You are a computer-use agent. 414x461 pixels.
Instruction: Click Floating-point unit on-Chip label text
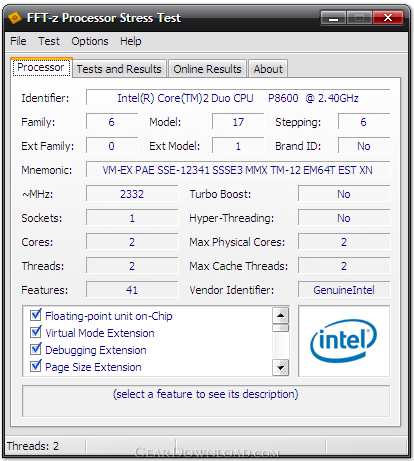[109, 316]
